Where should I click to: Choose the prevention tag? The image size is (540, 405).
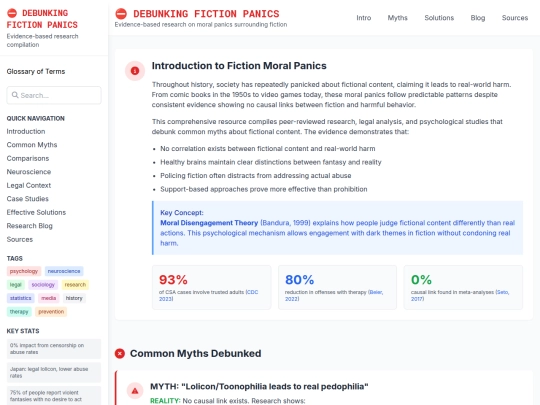pos(51,312)
